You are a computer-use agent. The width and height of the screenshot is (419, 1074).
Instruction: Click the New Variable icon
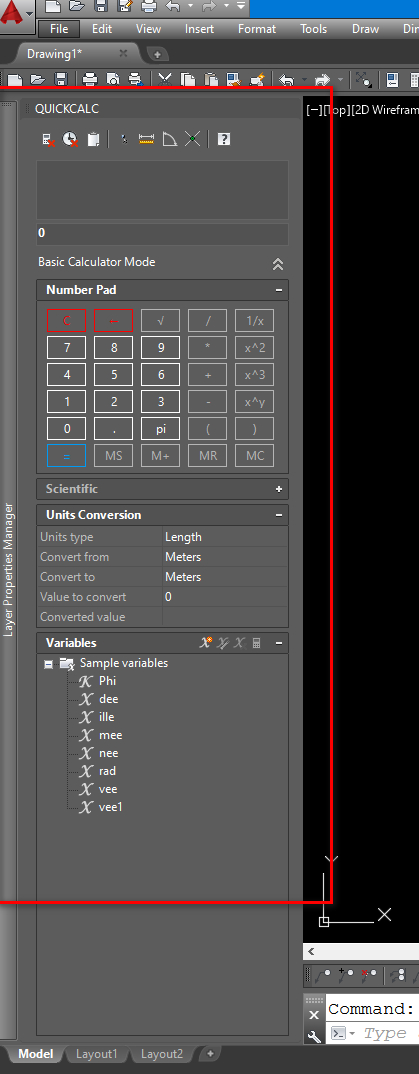pyautogui.click(x=206, y=643)
